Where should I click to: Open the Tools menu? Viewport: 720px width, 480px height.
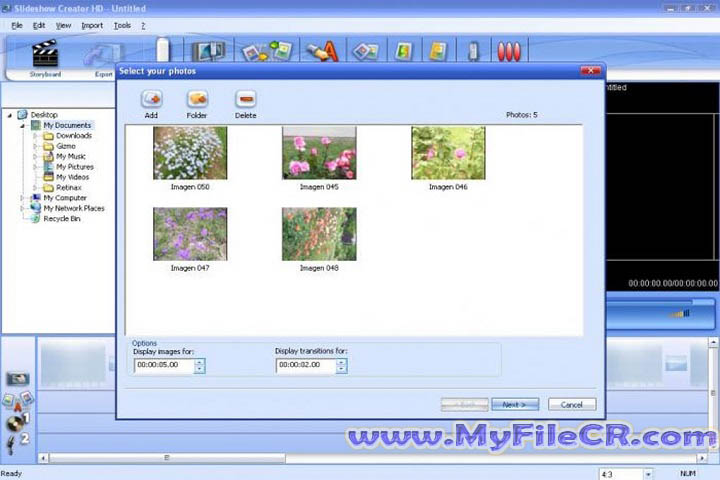[123, 26]
